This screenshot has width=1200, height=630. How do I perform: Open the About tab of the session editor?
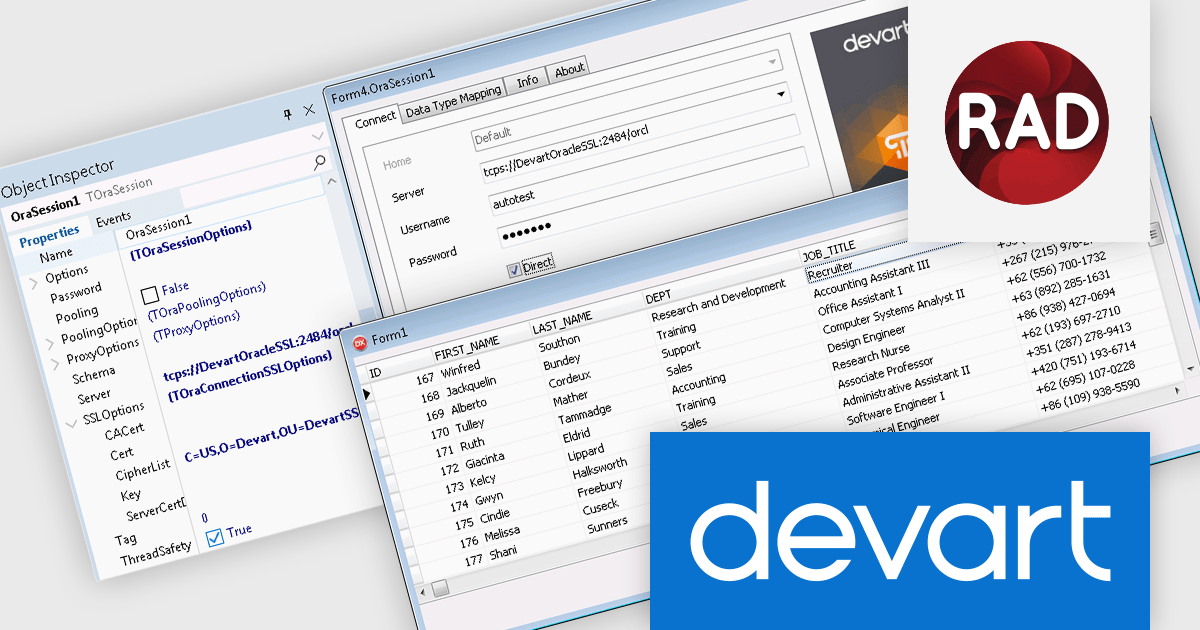pos(567,71)
